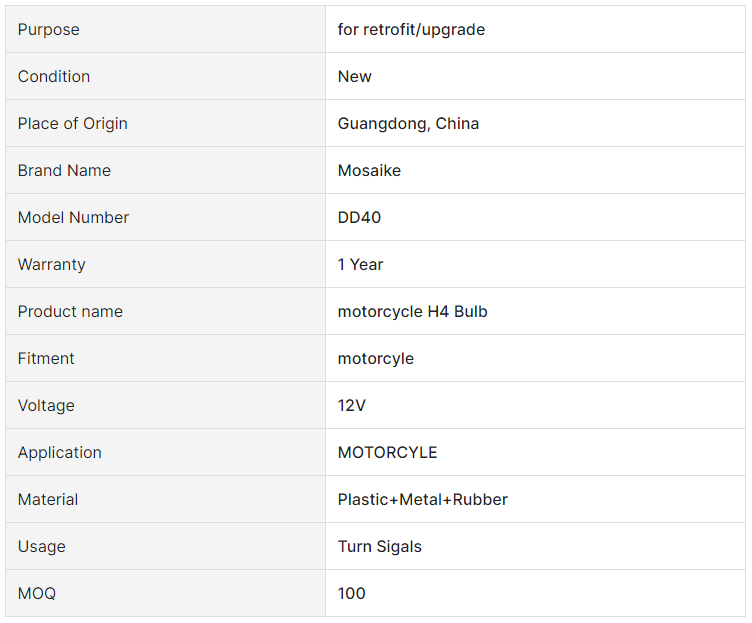
Task: Select 'motorcycle H4 Bulb' product name
Action: click(x=412, y=312)
